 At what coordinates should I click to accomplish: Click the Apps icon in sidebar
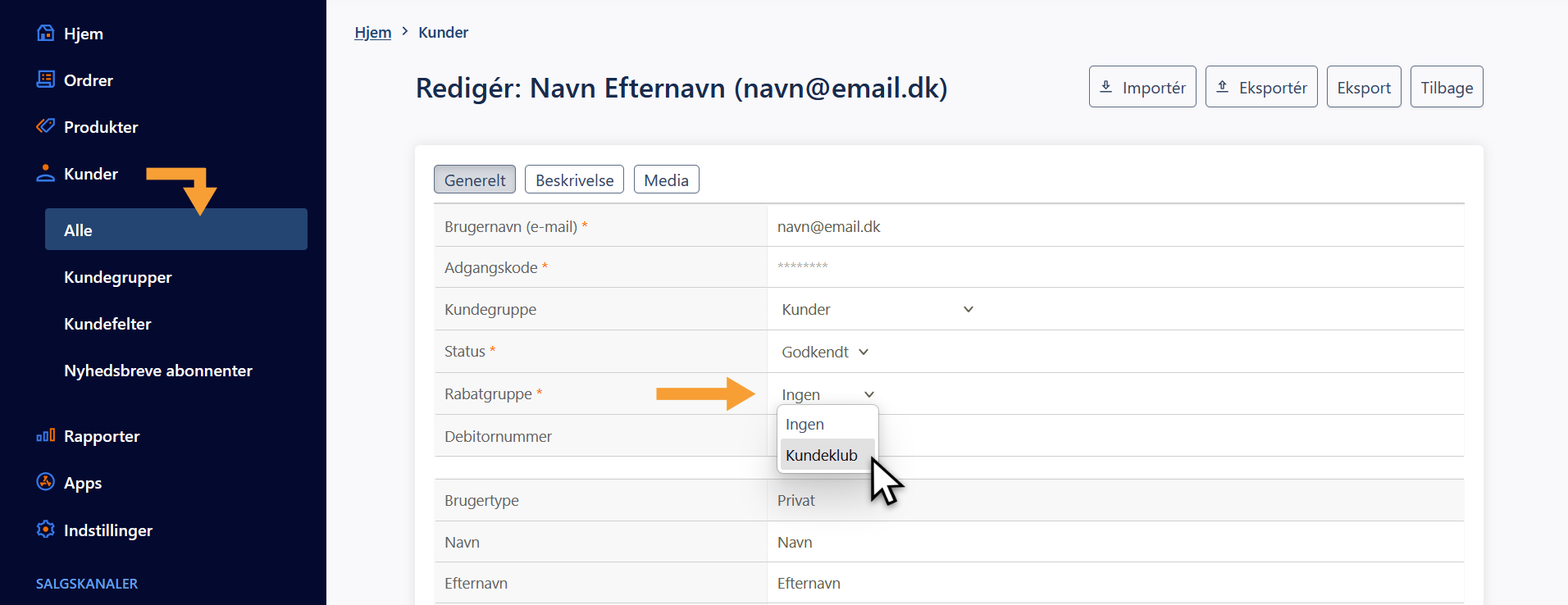pos(46,482)
